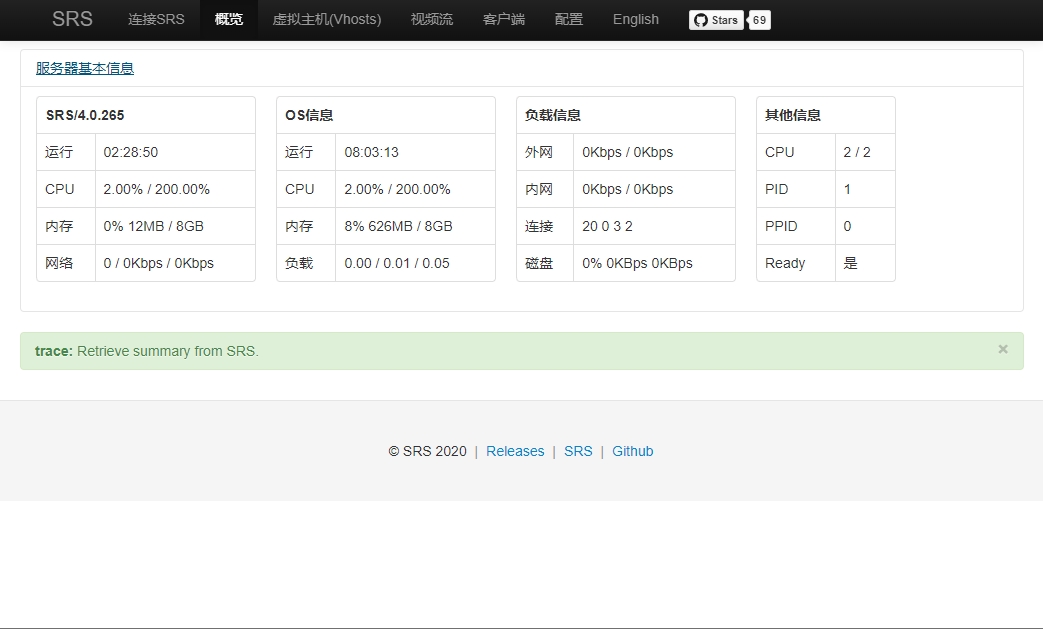This screenshot has width=1043, height=629.
Task: Click the SRS/4.0.265 table header
Action: pos(85,115)
